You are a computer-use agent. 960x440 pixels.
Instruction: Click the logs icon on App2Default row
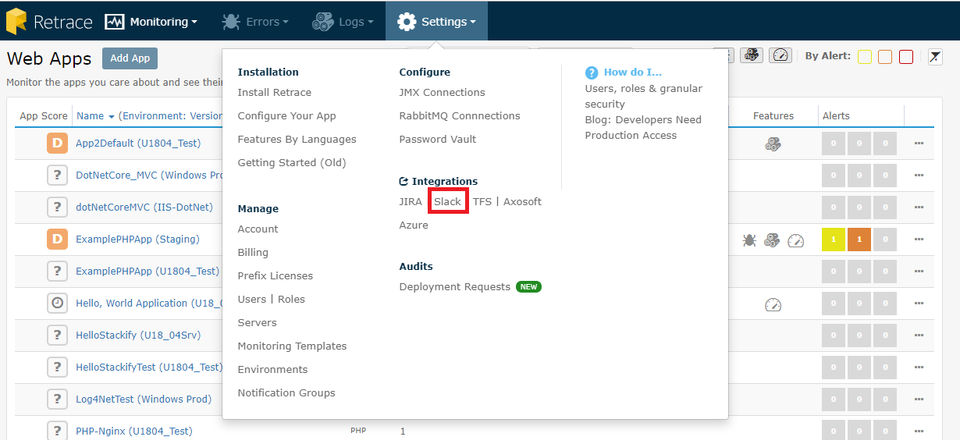pos(773,144)
